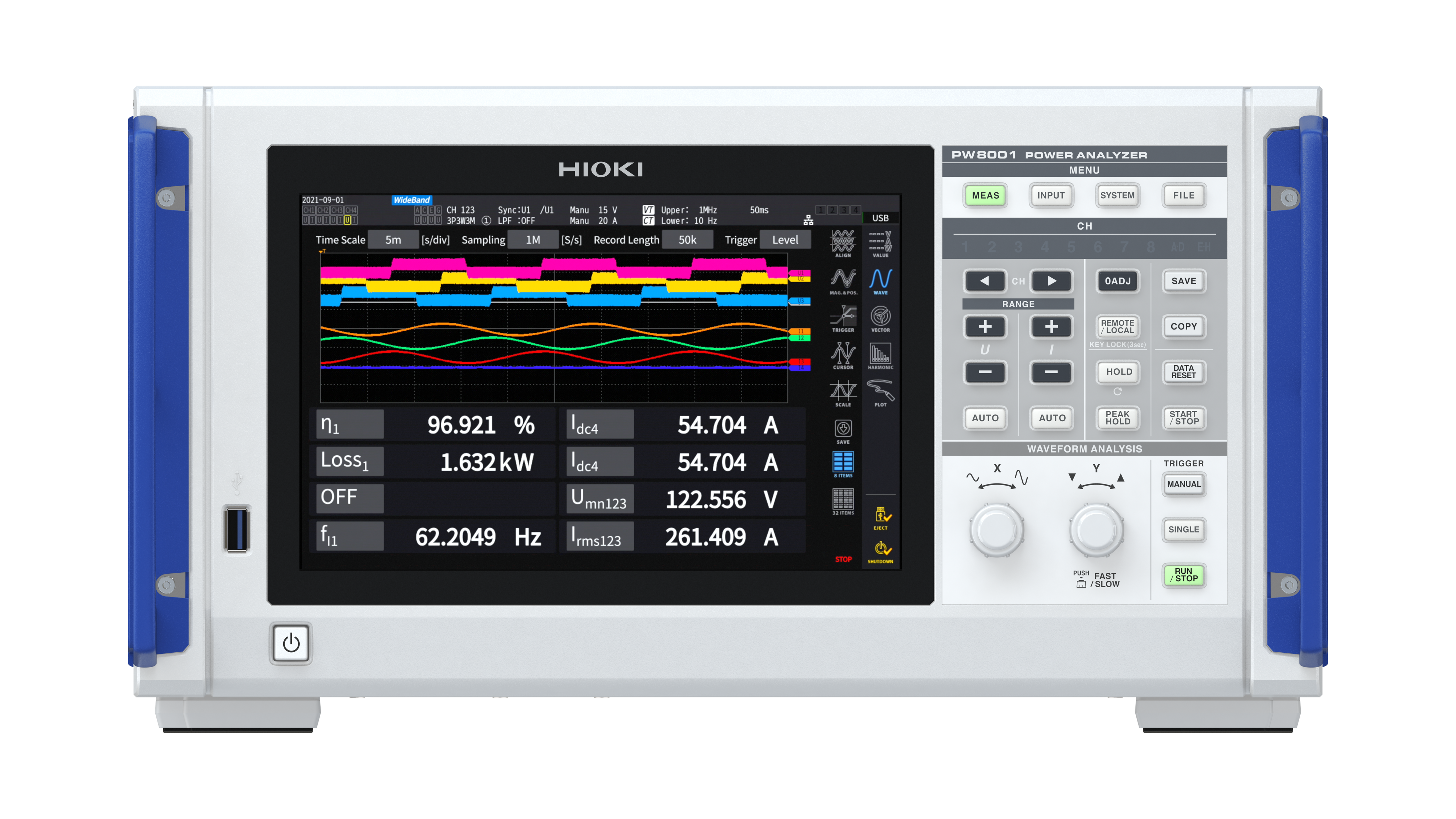Toggle the green RUN/STOP trigger key

(1184, 575)
